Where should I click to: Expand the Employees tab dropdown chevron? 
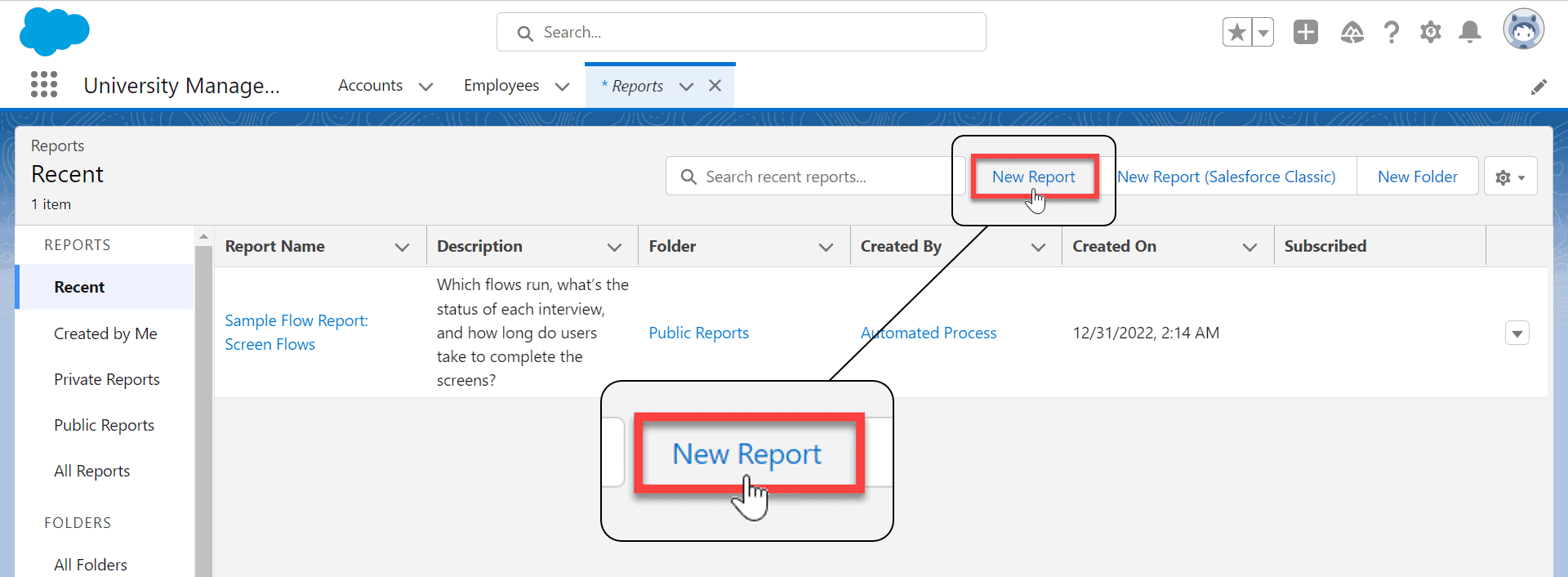click(x=562, y=86)
